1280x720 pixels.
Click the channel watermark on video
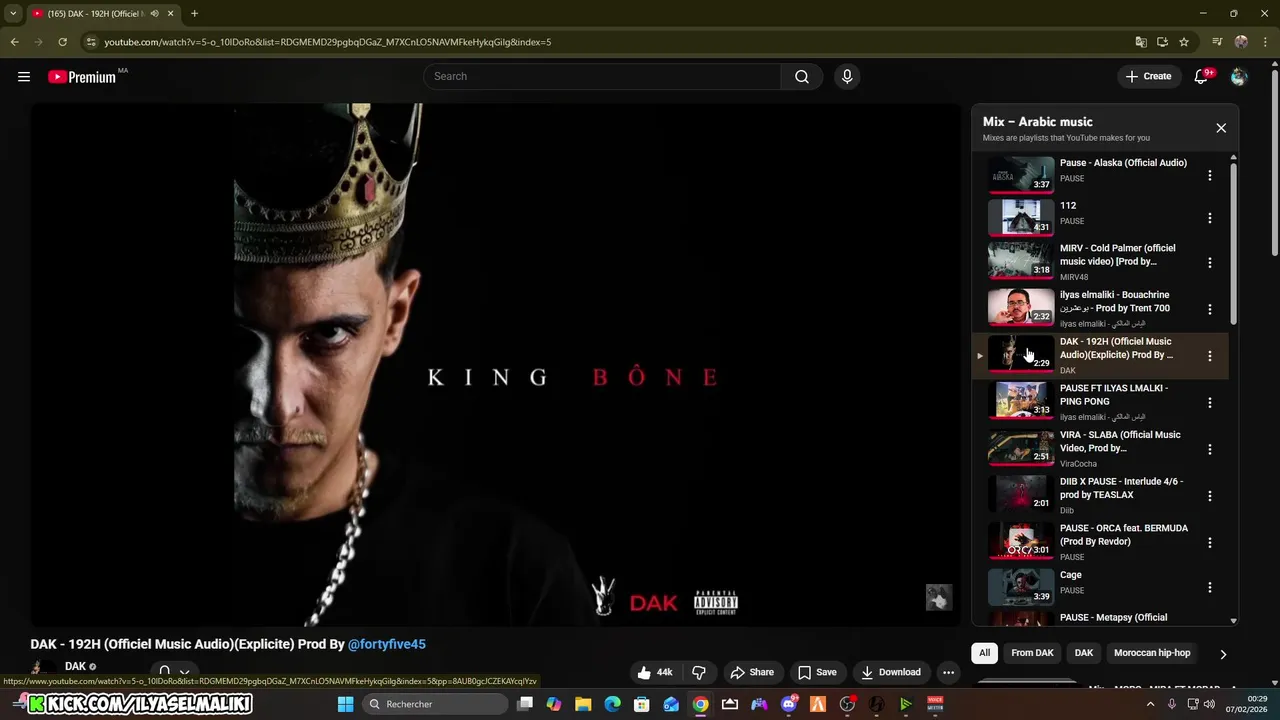point(938,597)
